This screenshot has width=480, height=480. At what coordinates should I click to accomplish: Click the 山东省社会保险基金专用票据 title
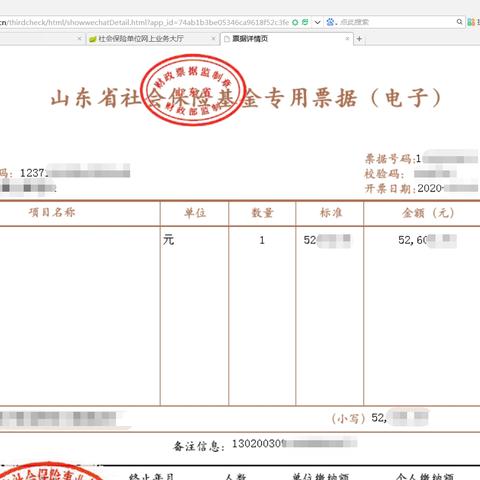(246, 98)
